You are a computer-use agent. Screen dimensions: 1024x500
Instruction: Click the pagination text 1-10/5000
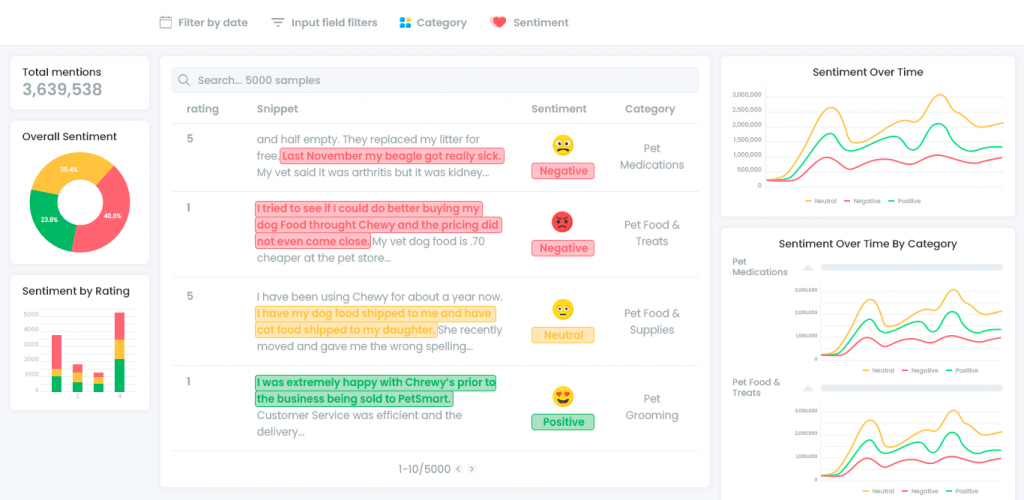[424, 469]
